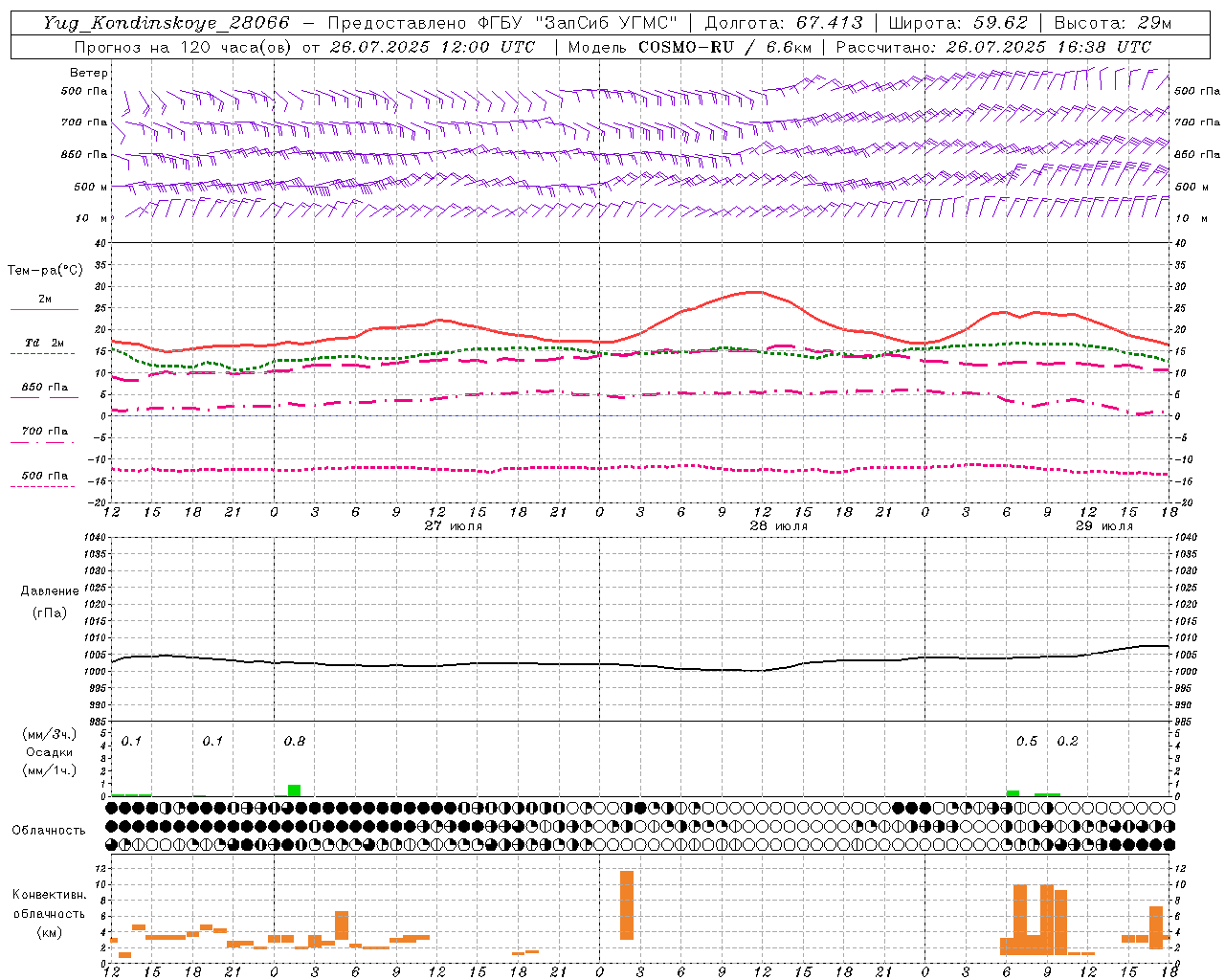Click the Модель COSMO-RU / 6.6км label
This screenshot has height=980, width=1225.
(690, 47)
